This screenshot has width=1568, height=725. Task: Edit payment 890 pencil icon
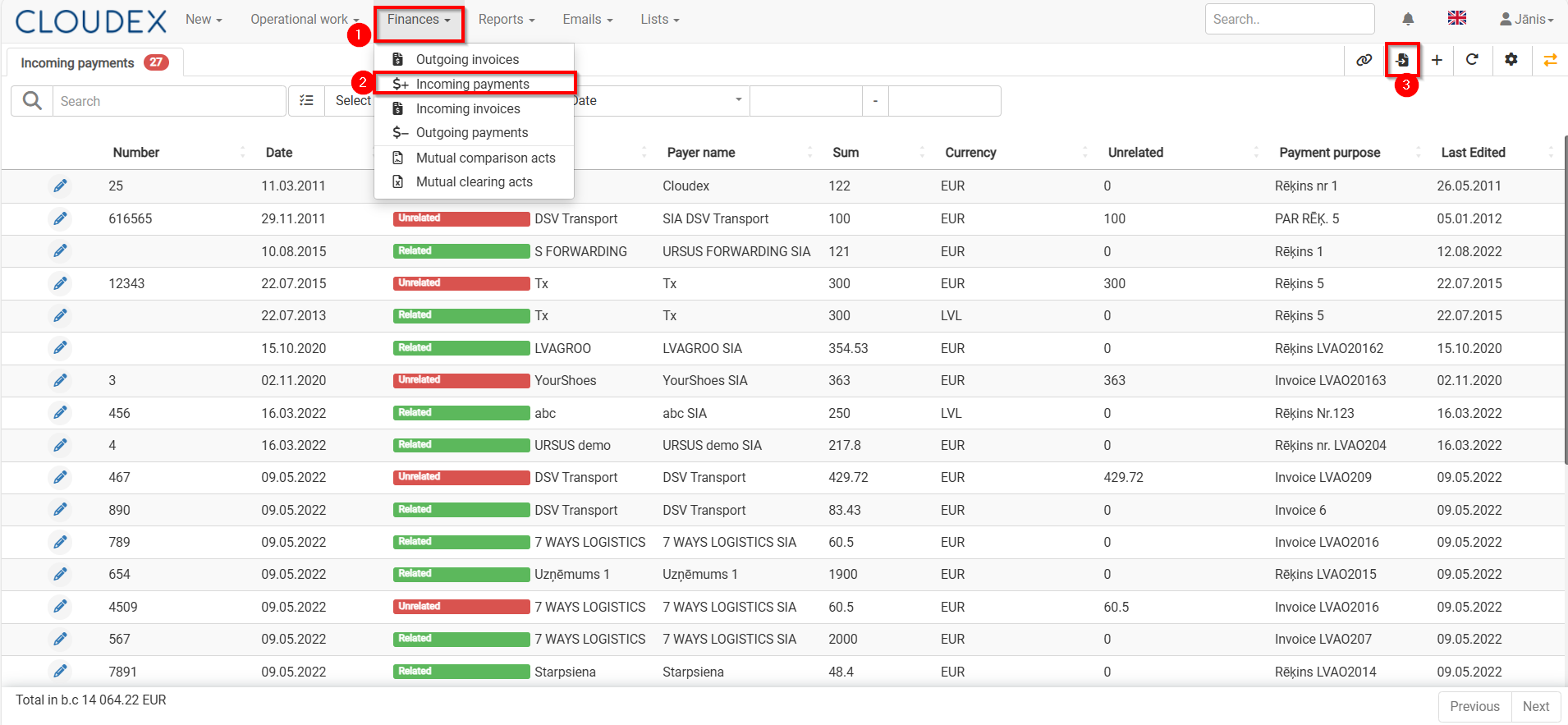click(x=60, y=510)
